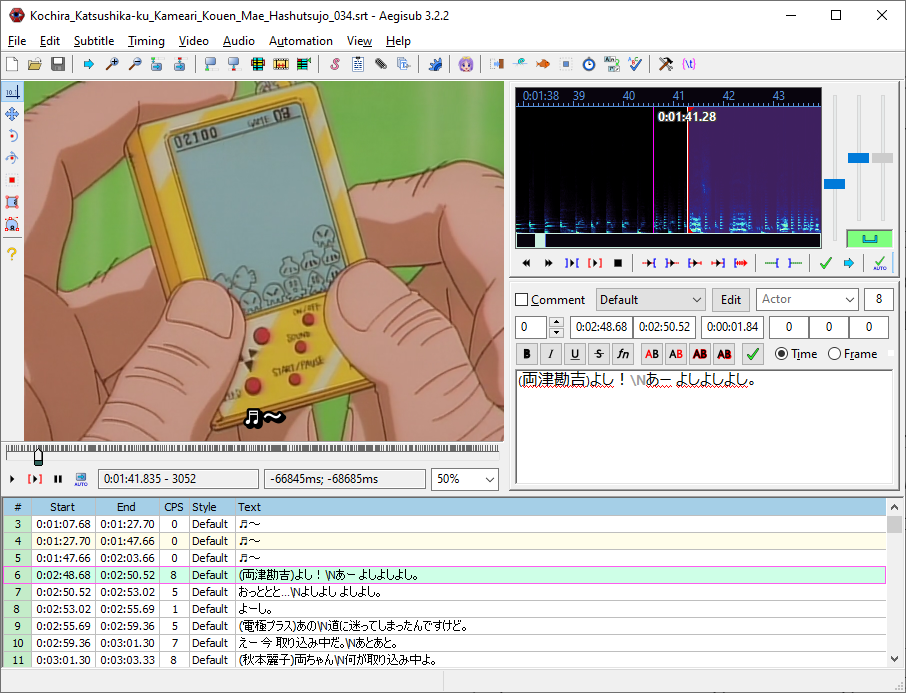The width and height of the screenshot is (906, 693).
Task: Adjust the audio vertical zoom slider
Action: [858, 158]
